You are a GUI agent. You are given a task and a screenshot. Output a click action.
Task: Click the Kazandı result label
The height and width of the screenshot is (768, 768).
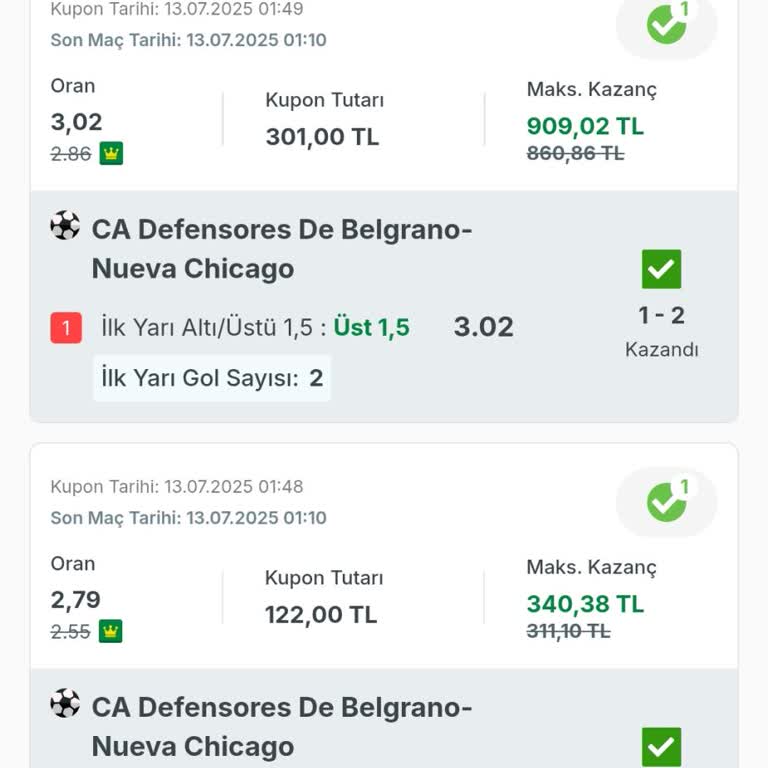coord(661,350)
